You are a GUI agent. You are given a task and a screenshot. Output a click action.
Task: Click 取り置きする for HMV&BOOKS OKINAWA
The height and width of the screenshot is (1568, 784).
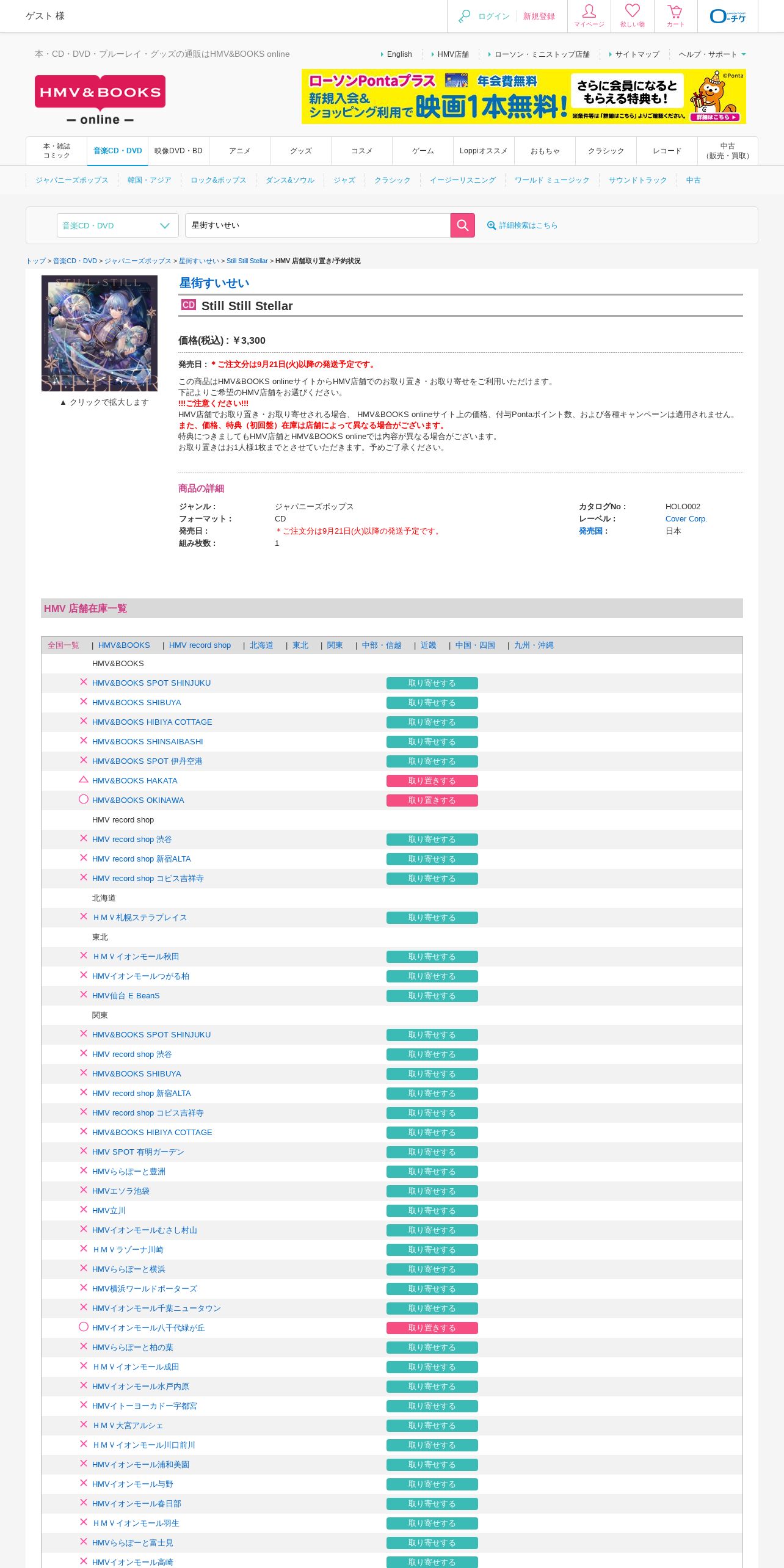point(432,800)
